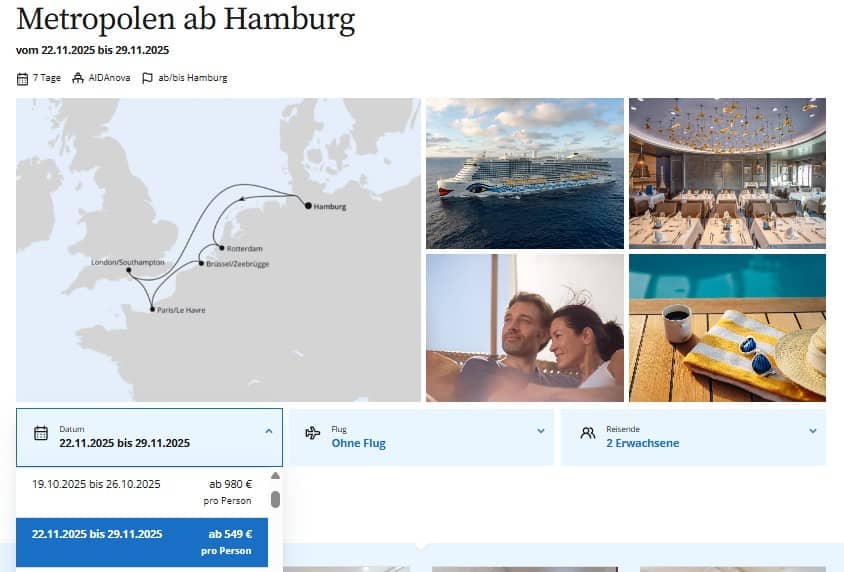Click the flag icon beside ab/bis Hamburg
Viewport: 844px width, 572px height.
click(x=147, y=78)
